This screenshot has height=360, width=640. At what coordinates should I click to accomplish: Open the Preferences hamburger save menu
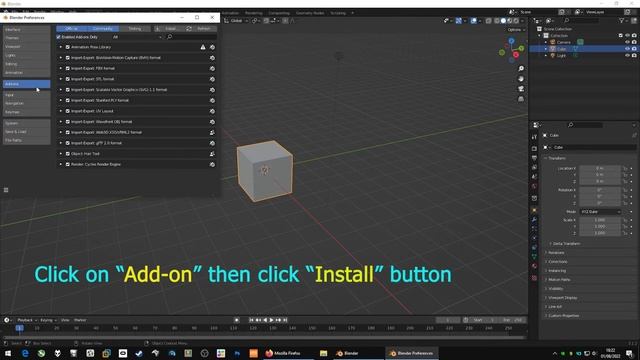click(x=6, y=190)
